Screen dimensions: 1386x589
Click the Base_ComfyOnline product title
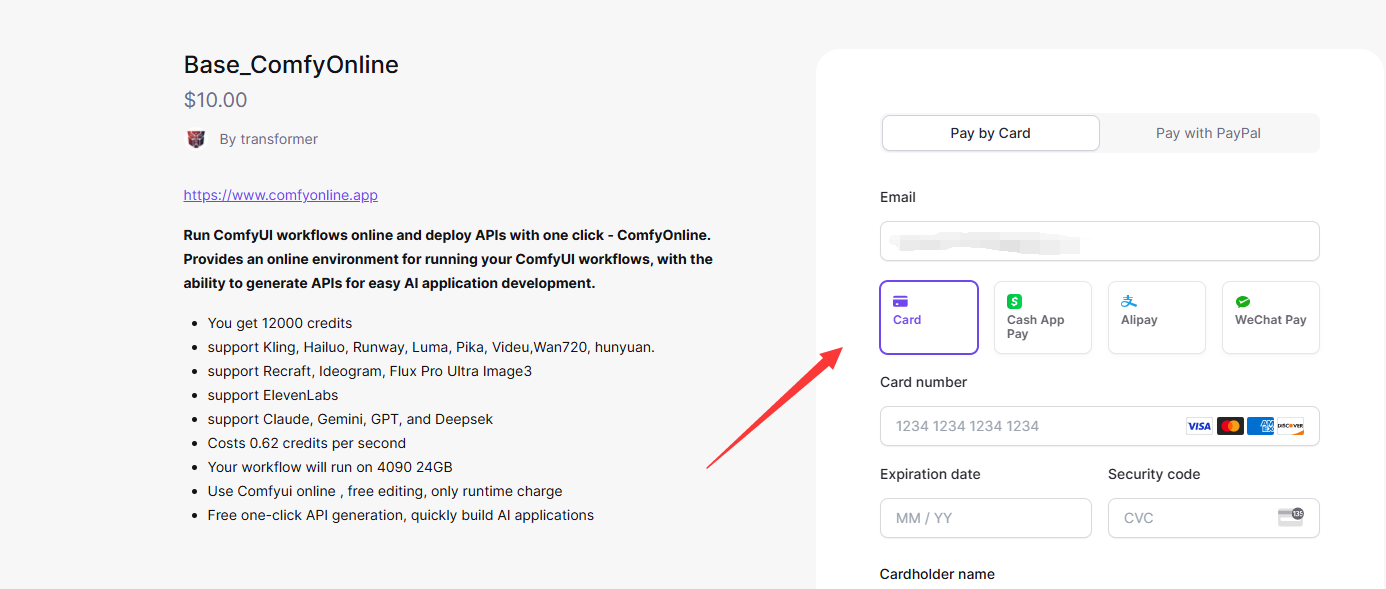[x=291, y=65]
